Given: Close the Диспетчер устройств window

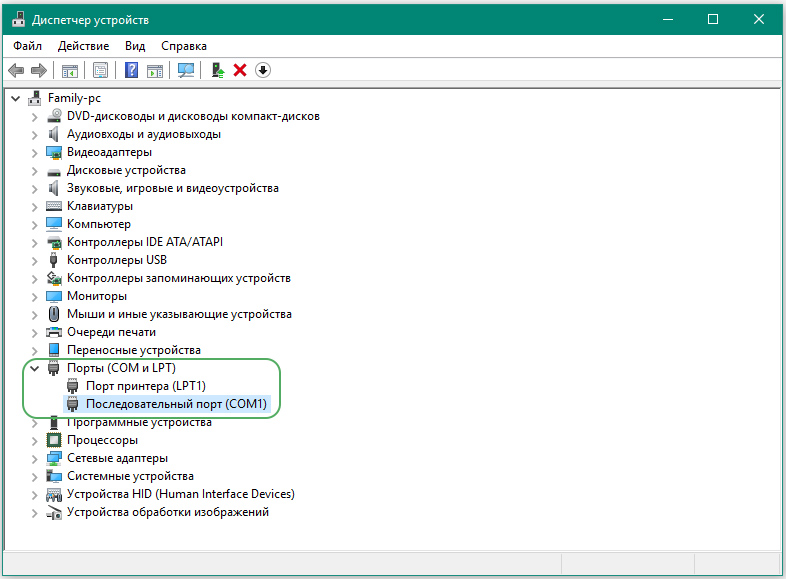Looking at the screenshot, I should pyautogui.click(x=759, y=20).
